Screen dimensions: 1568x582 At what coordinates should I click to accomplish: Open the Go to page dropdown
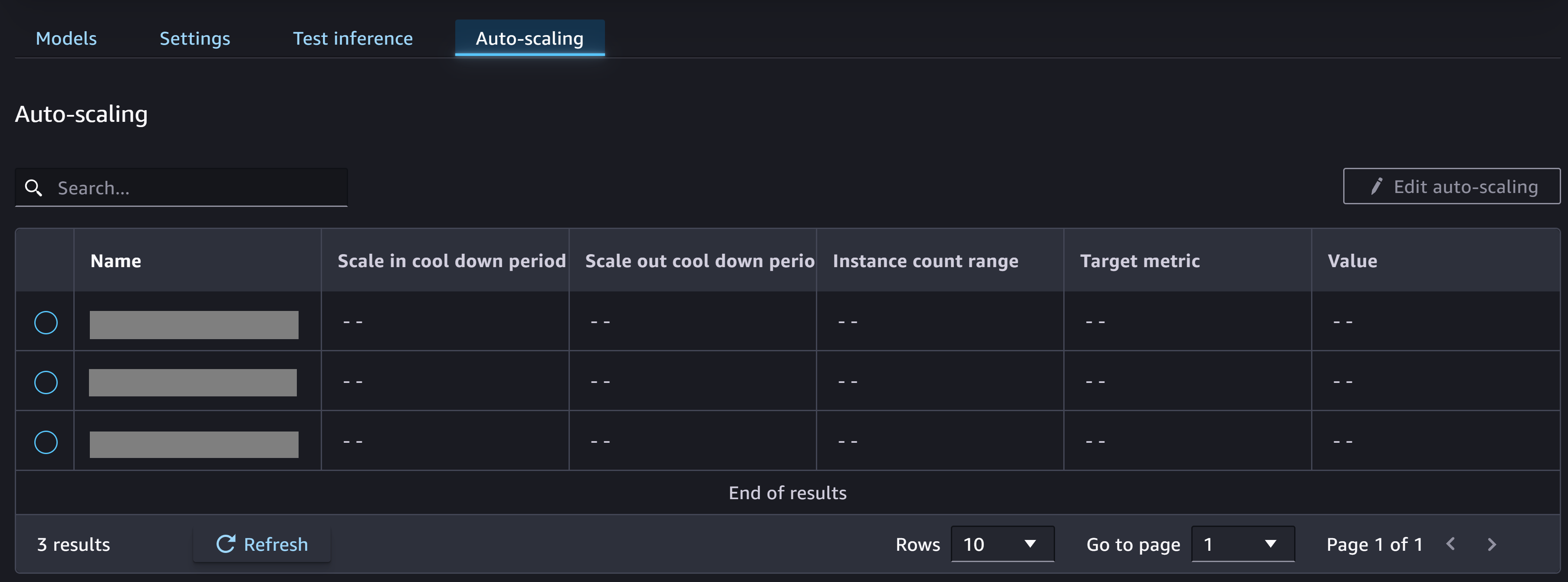pos(1240,544)
